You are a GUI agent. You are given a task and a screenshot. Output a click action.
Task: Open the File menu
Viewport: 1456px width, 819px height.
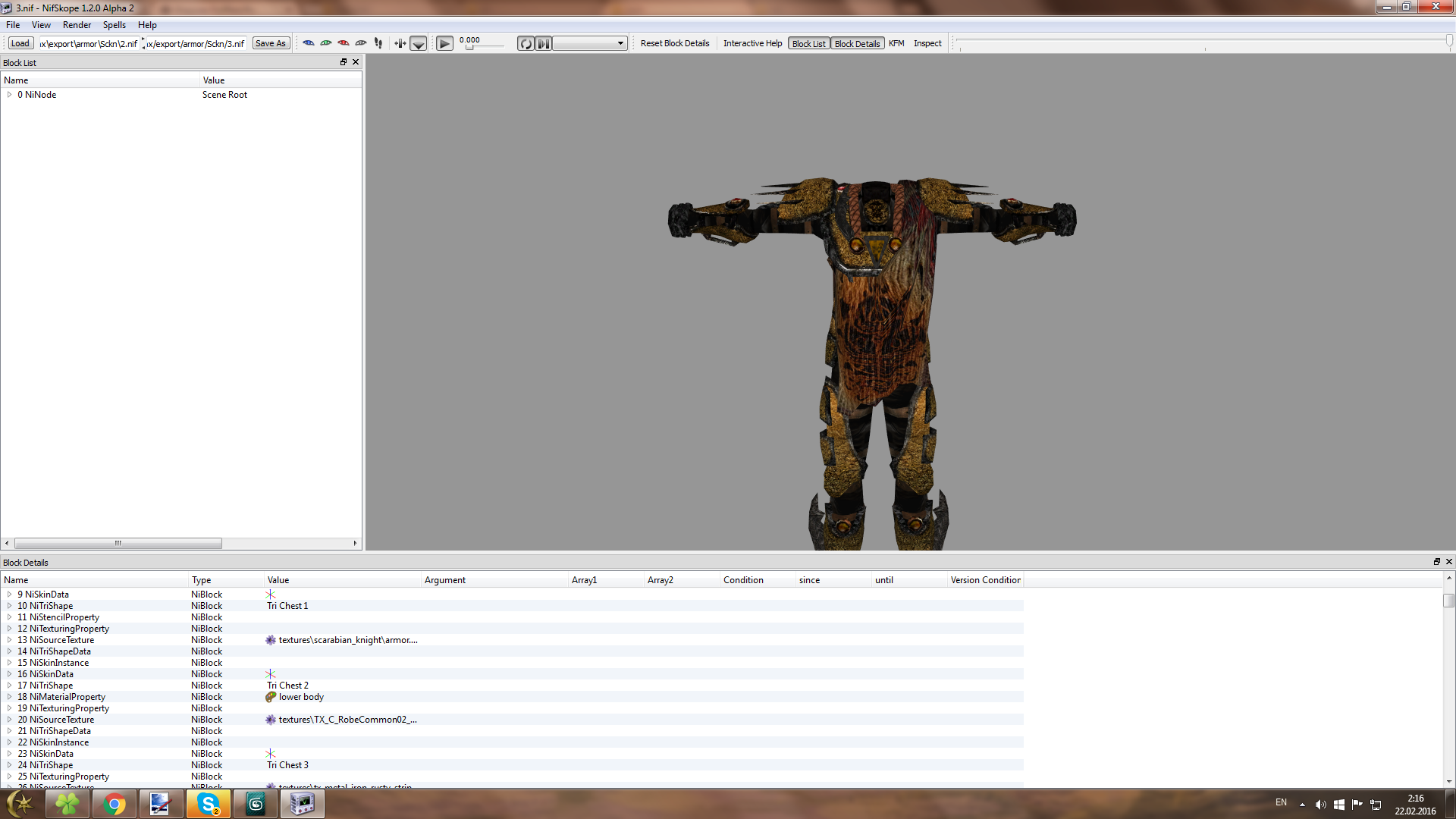tap(13, 25)
